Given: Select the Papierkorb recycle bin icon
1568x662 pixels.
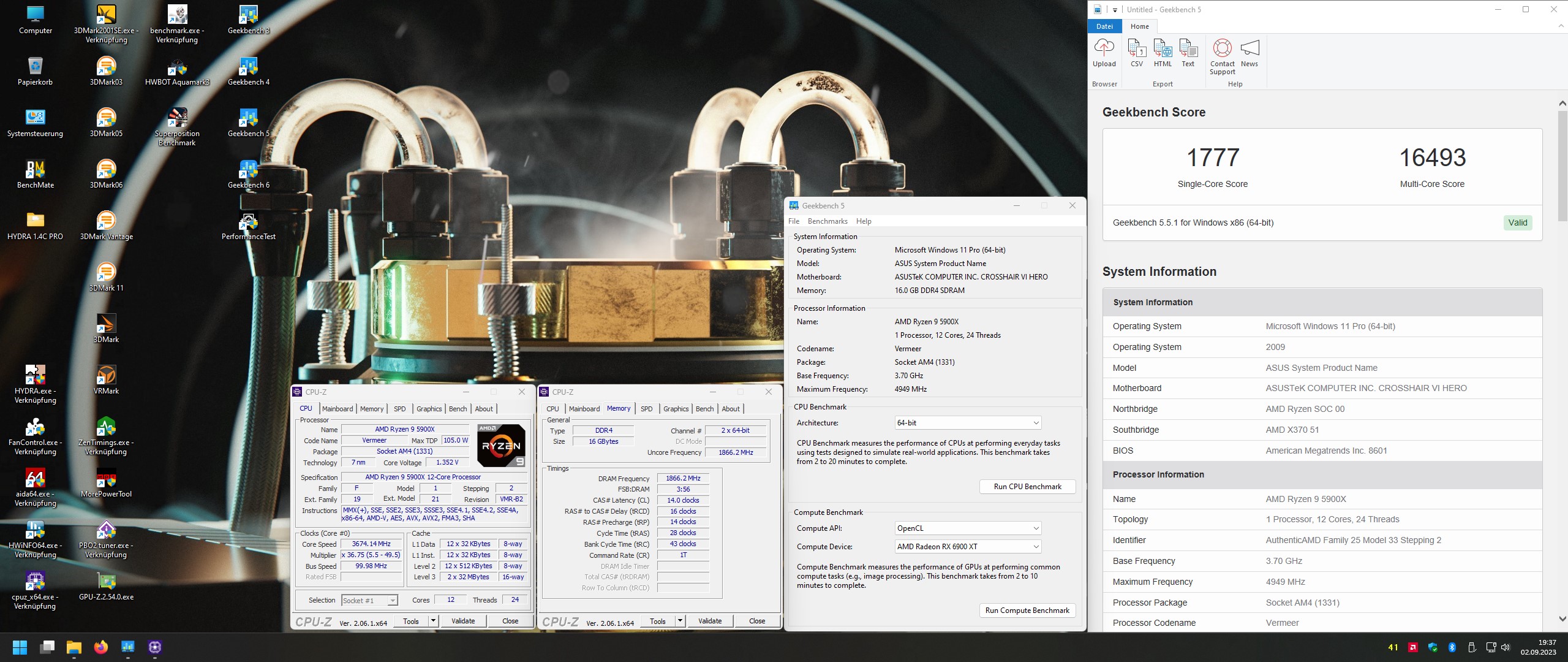Looking at the screenshot, I should tap(35, 72).
